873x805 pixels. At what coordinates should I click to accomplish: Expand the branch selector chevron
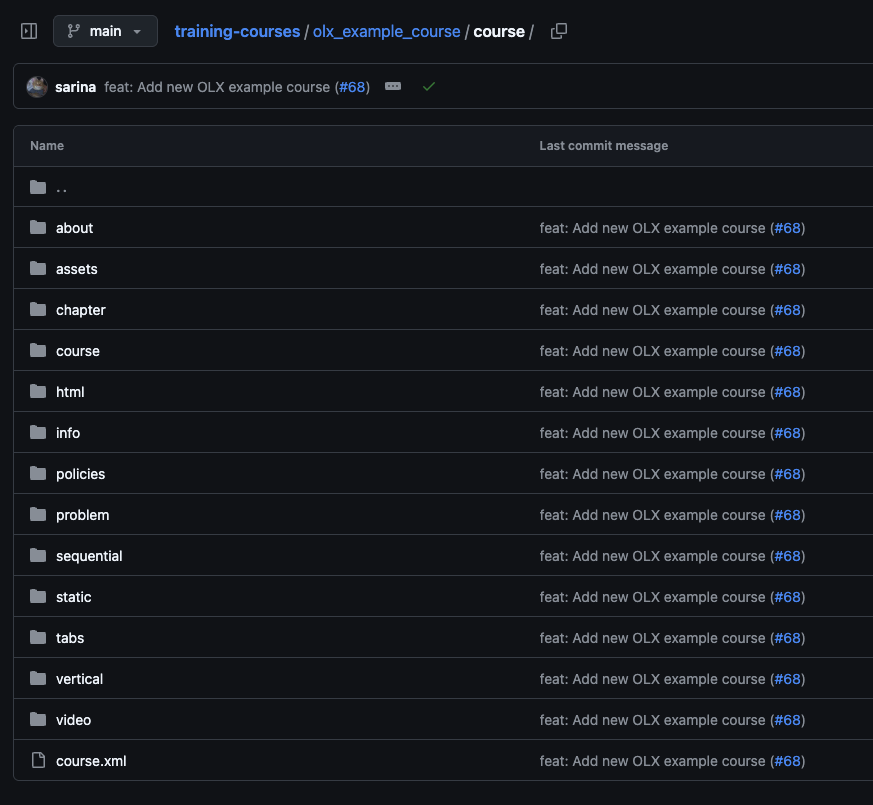[x=136, y=30]
